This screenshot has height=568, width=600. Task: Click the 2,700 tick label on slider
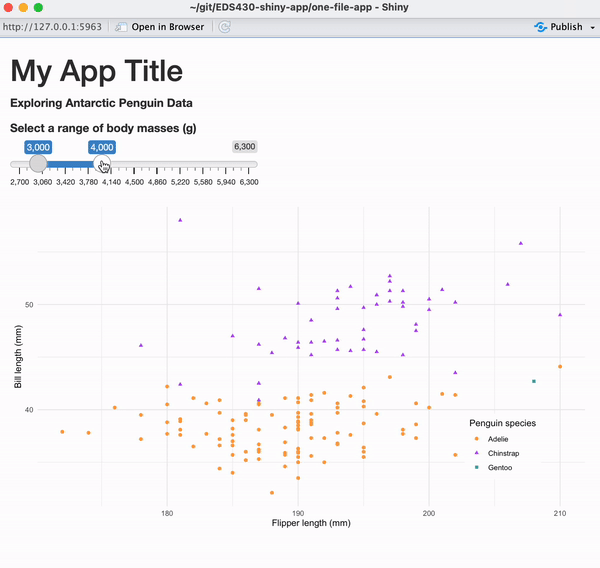click(x=20, y=182)
